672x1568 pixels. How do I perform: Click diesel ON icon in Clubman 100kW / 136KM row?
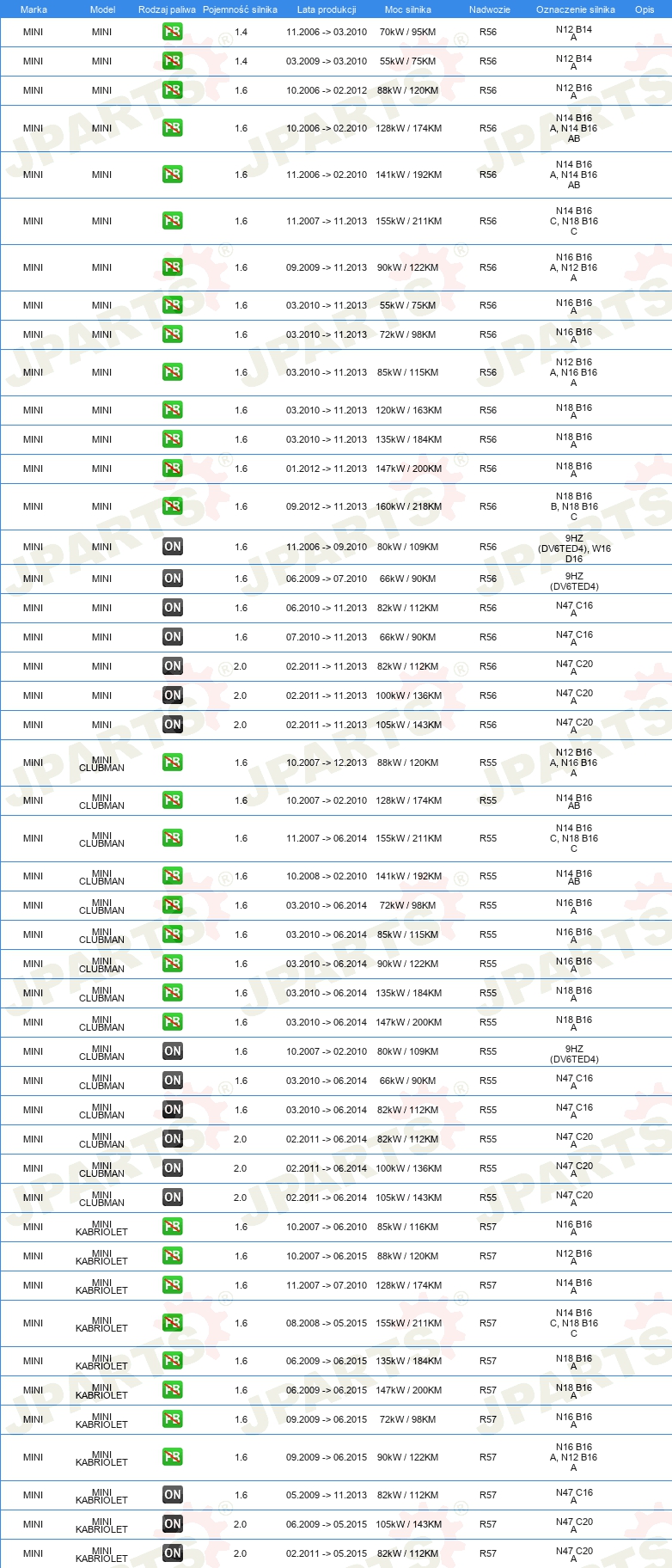coord(173,1168)
